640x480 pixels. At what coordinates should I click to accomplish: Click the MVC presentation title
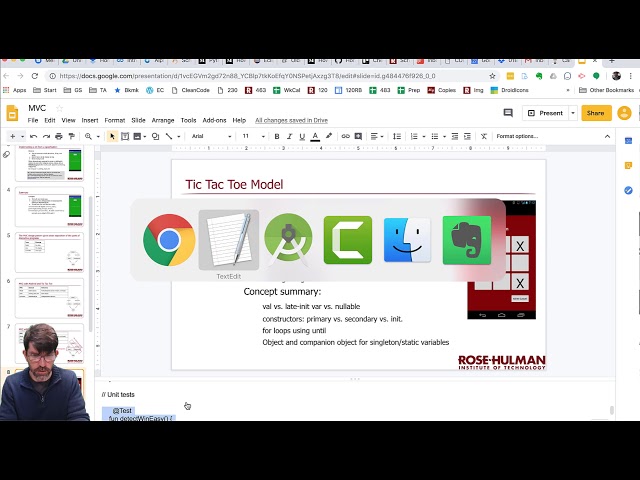[37, 108]
